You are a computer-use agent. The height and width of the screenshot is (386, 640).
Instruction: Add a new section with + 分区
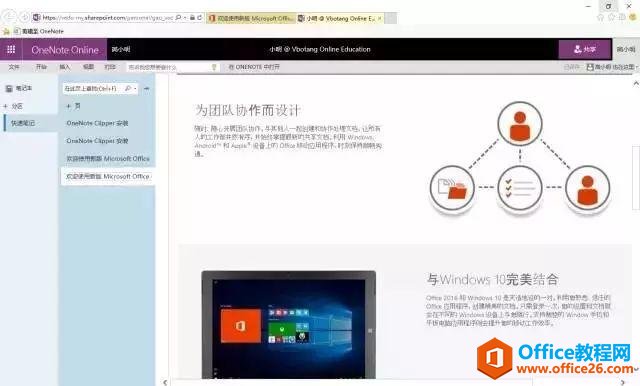click(x=13, y=106)
